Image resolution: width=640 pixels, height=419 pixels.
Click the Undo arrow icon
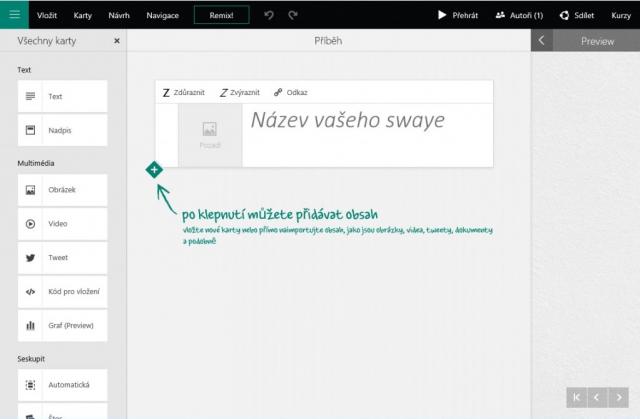coord(269,15)
